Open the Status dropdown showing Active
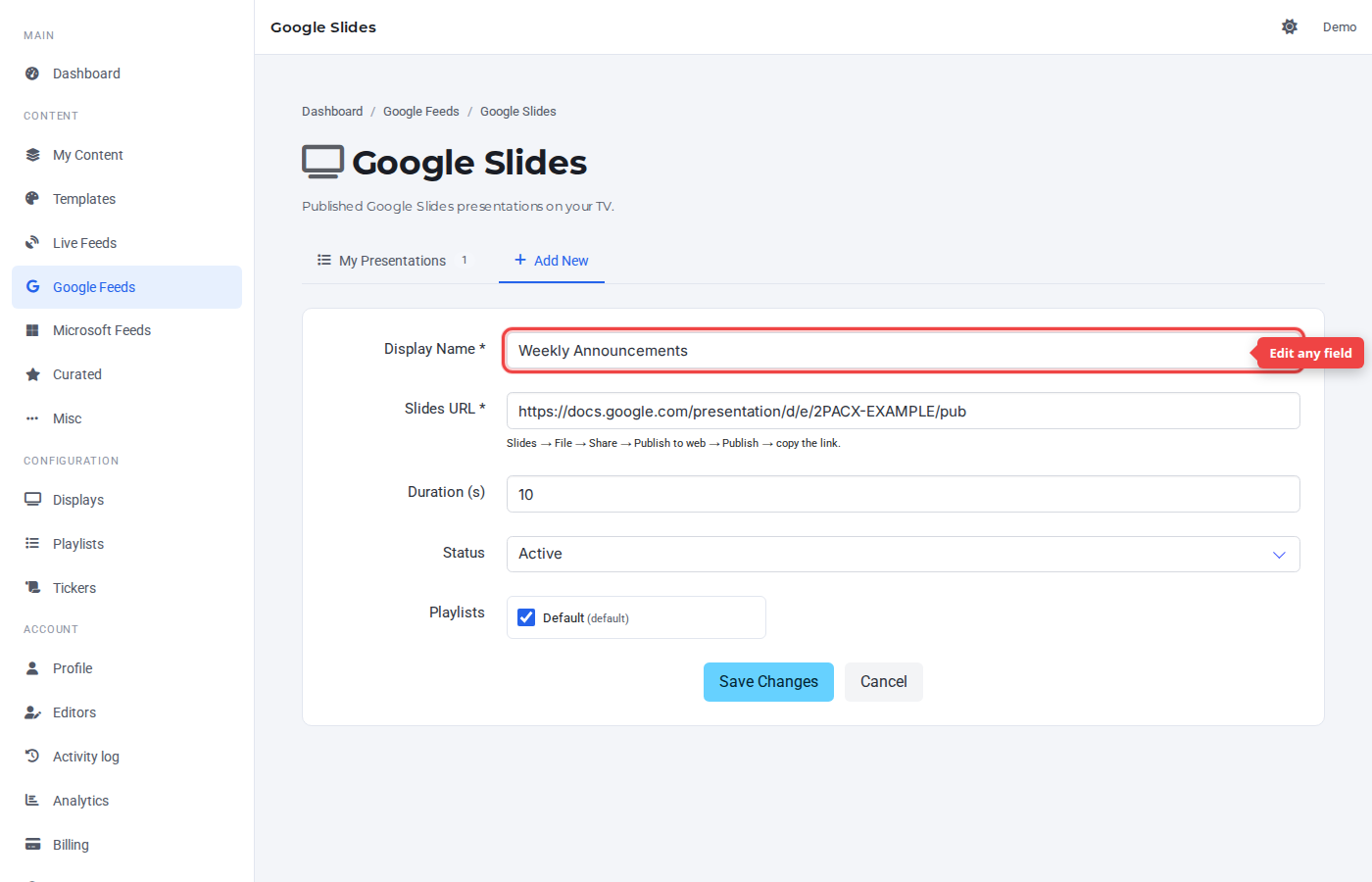Image resolution: width=1372 pixels, height=882 pixels. point(903,554)
